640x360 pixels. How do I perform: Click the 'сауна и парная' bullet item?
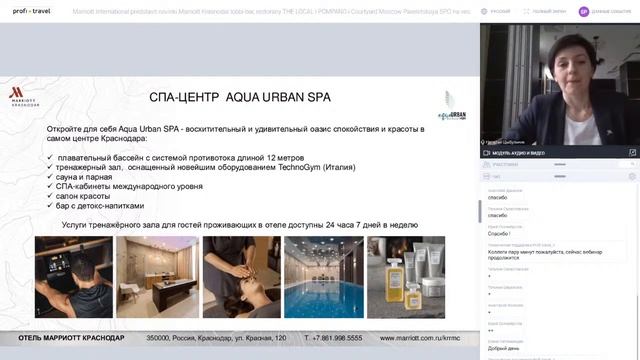click(84, 177)
